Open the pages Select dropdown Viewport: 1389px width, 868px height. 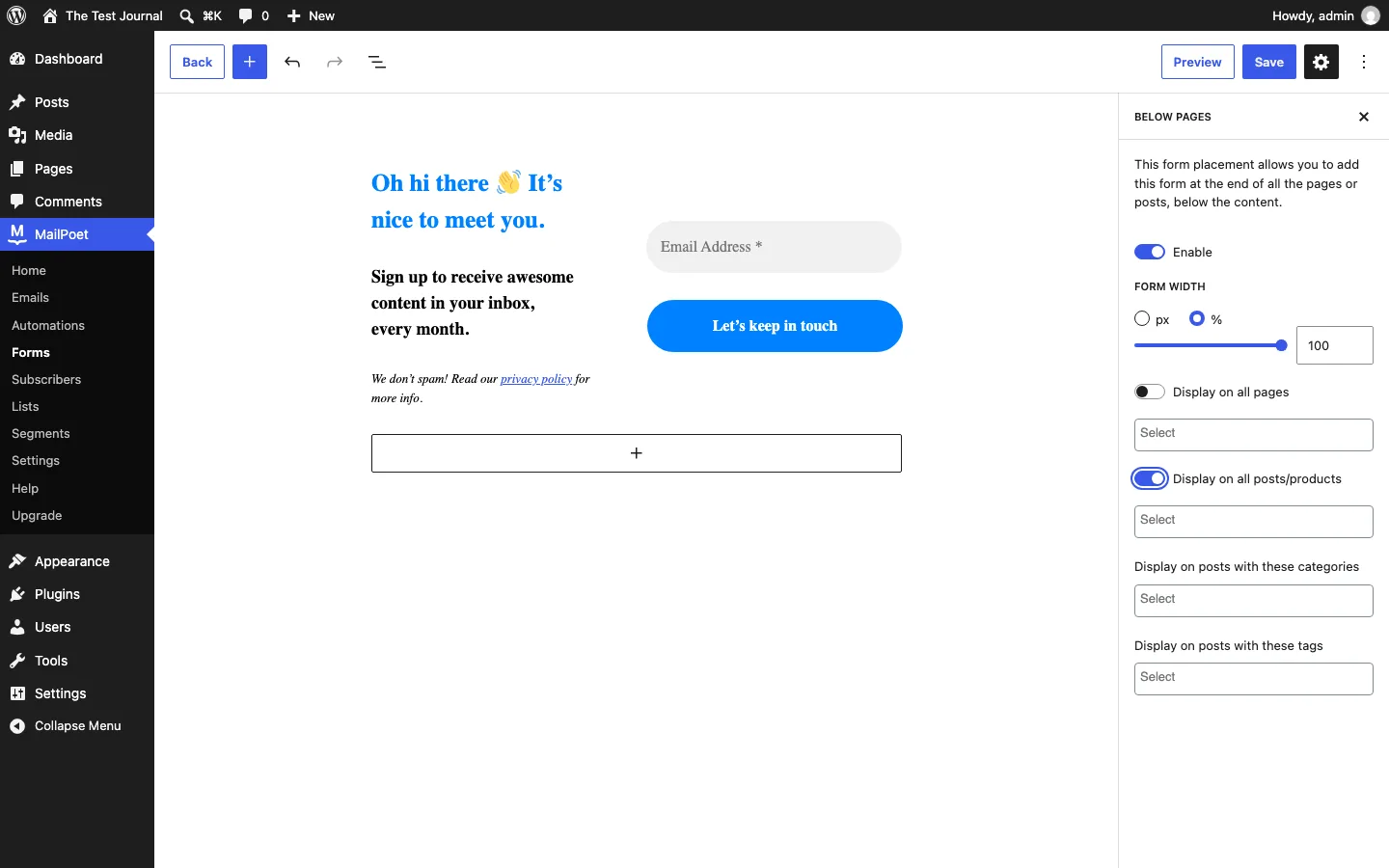click(x=1254, y=435)
